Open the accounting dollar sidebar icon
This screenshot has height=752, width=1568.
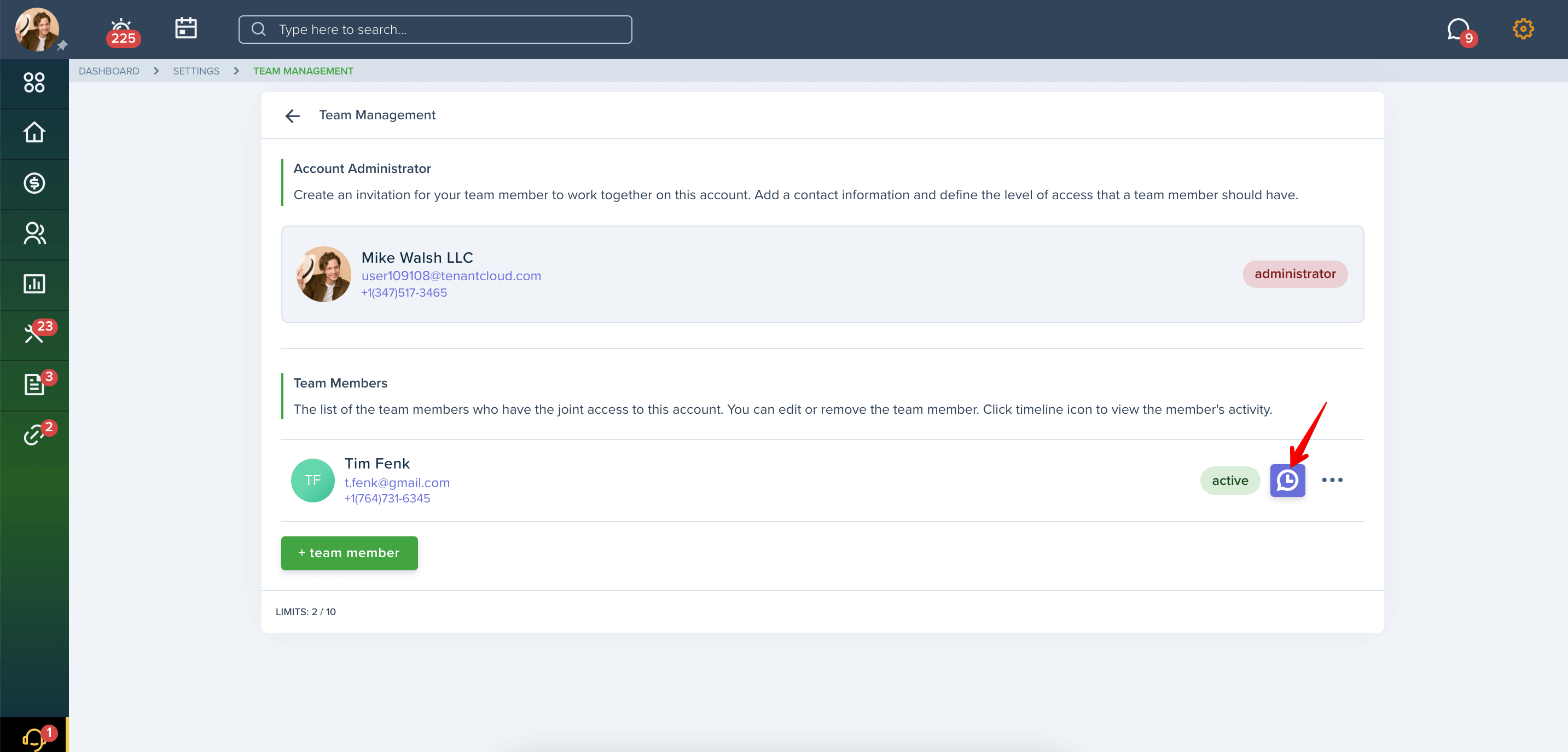coord(34,183)
